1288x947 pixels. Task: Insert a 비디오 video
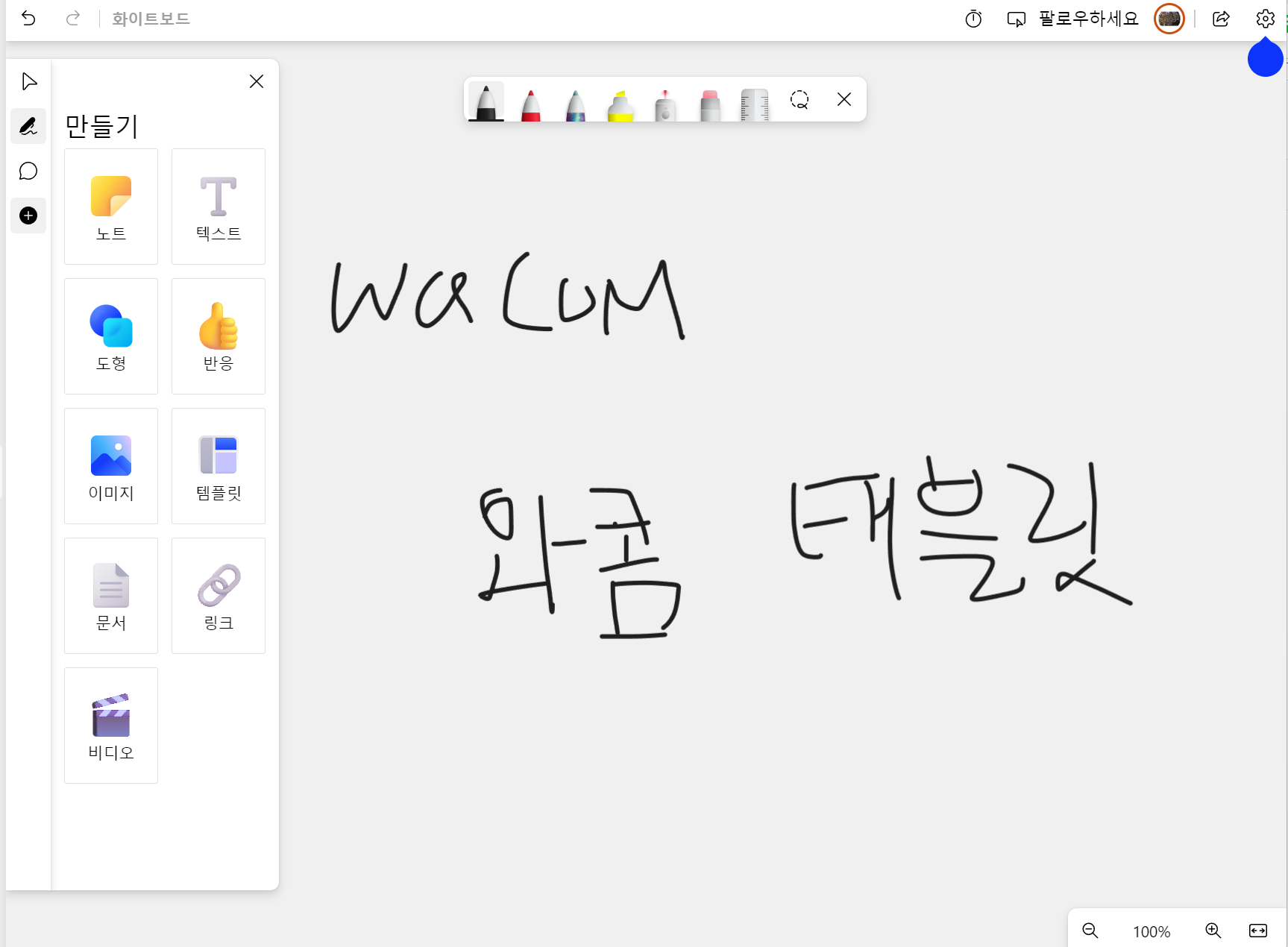point(111,726)
